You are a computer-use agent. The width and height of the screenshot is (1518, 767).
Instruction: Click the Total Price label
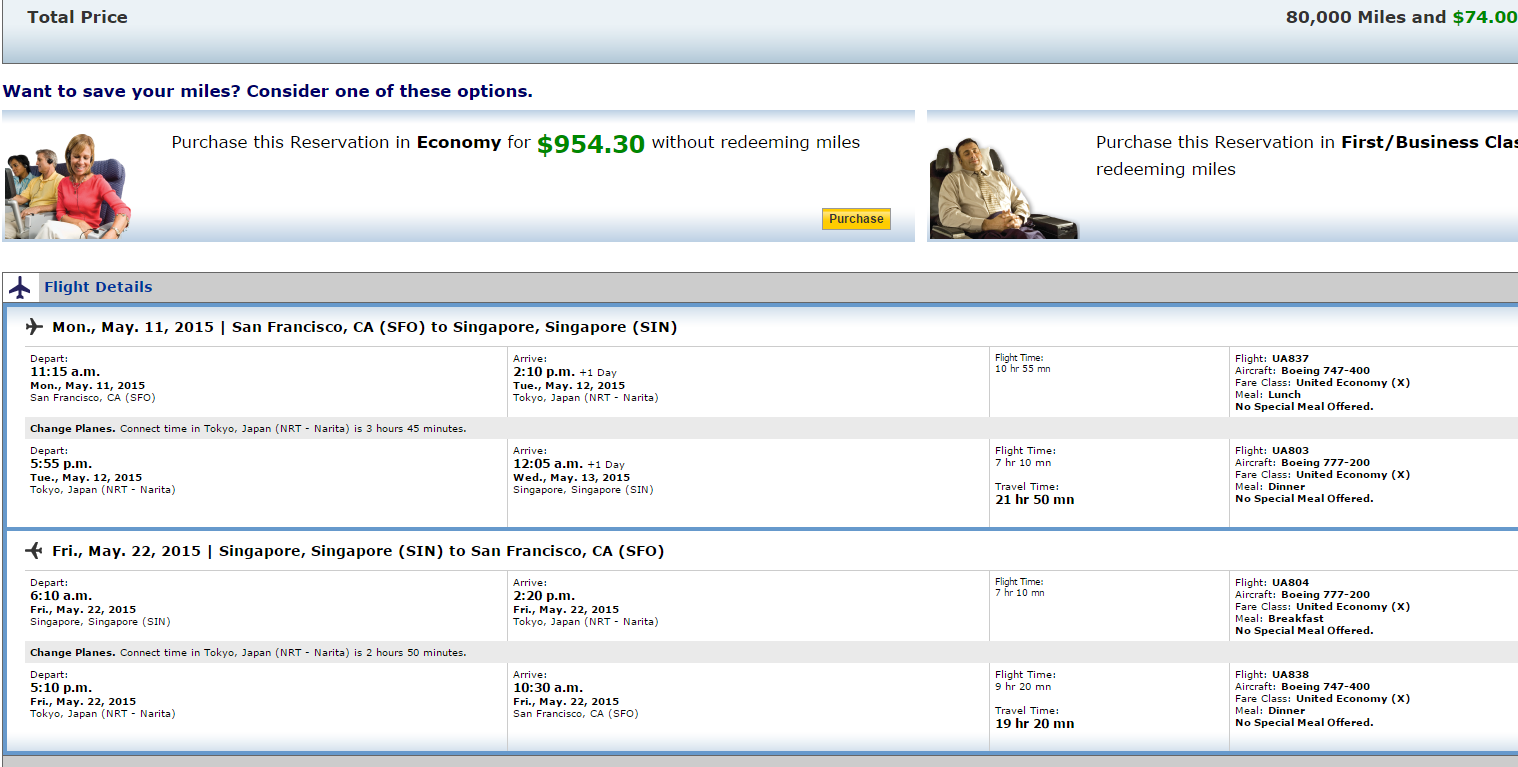(78, 17)
